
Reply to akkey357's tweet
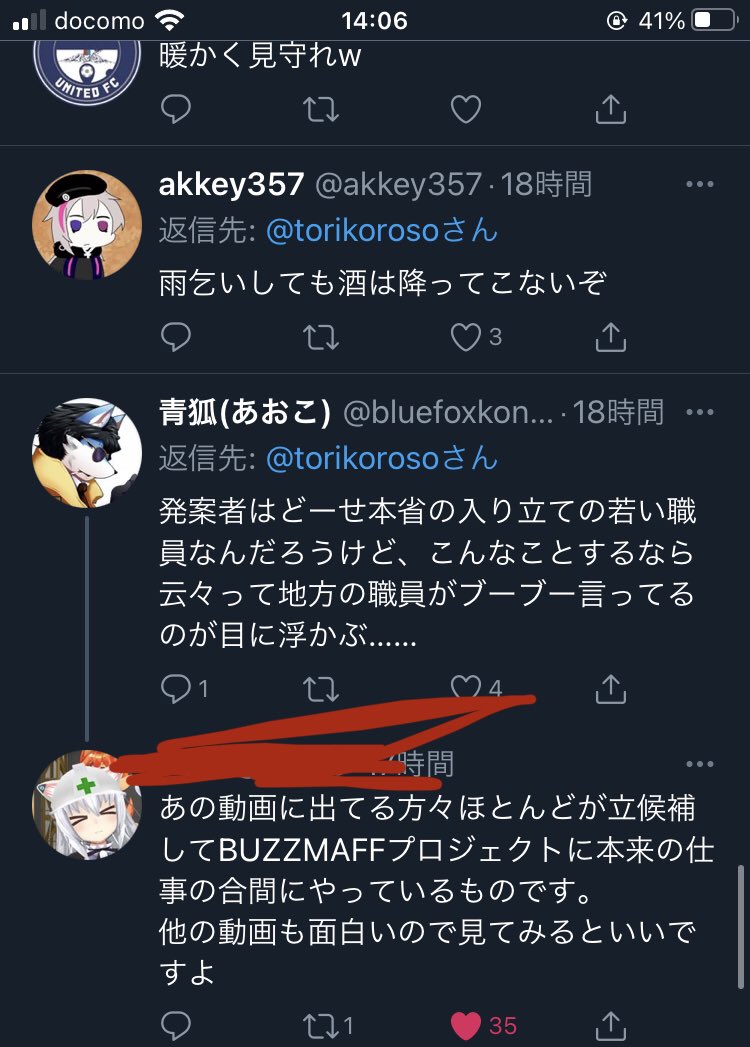tap(176, 337)
